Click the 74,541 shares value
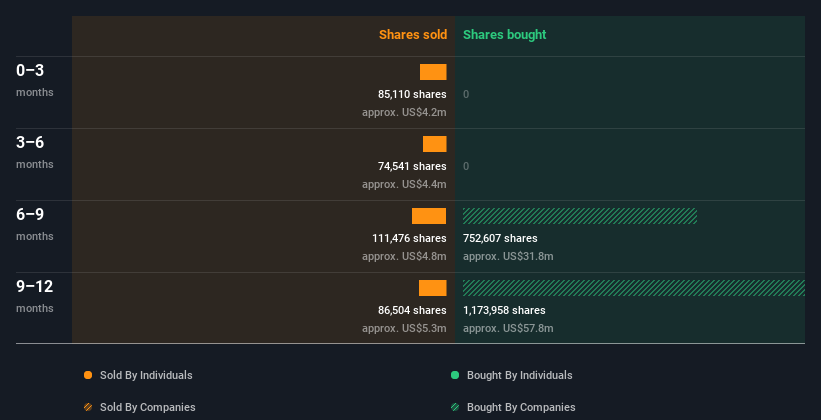 pyautogui.click(x=412, y=167)
